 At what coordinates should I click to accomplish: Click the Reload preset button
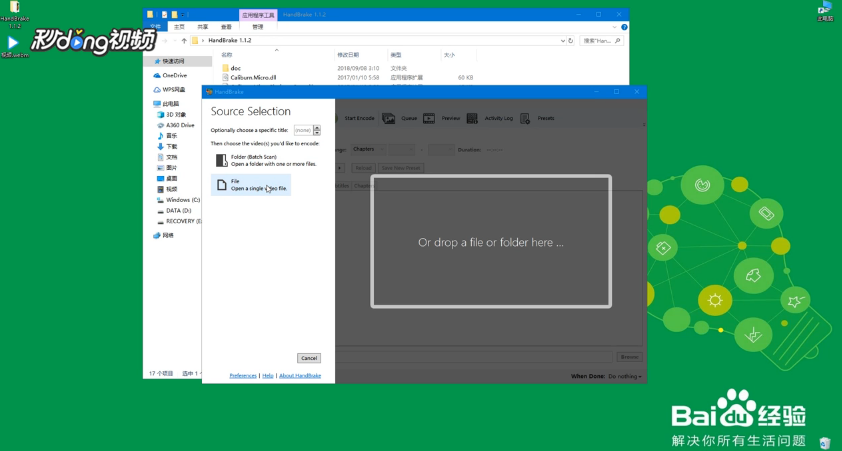click(363, 168)
